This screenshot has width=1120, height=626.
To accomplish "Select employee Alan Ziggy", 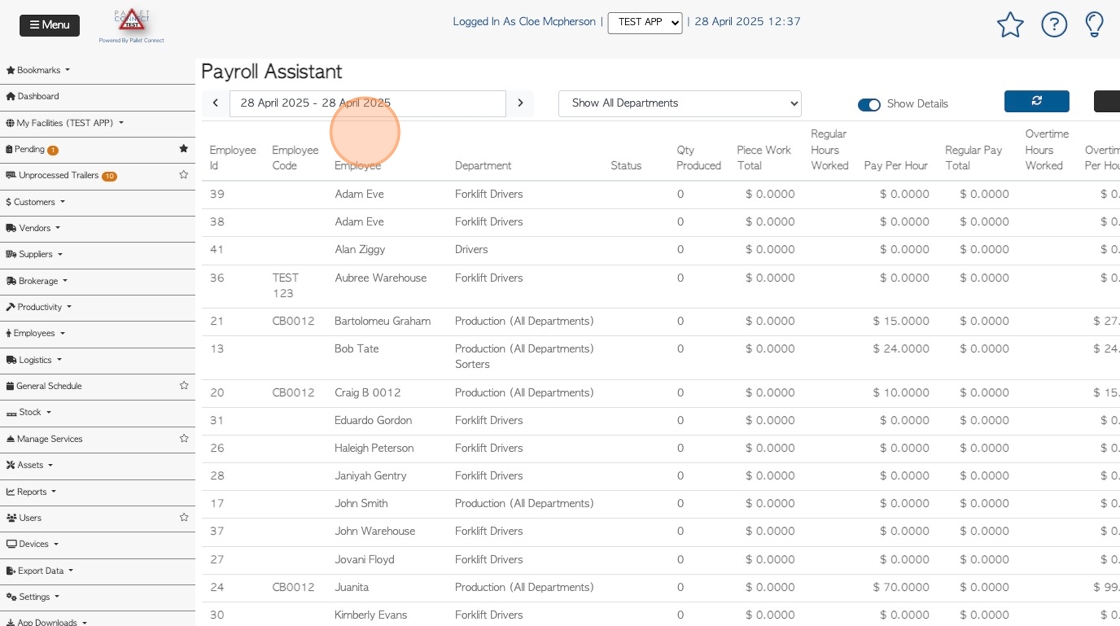I will 359,249.
